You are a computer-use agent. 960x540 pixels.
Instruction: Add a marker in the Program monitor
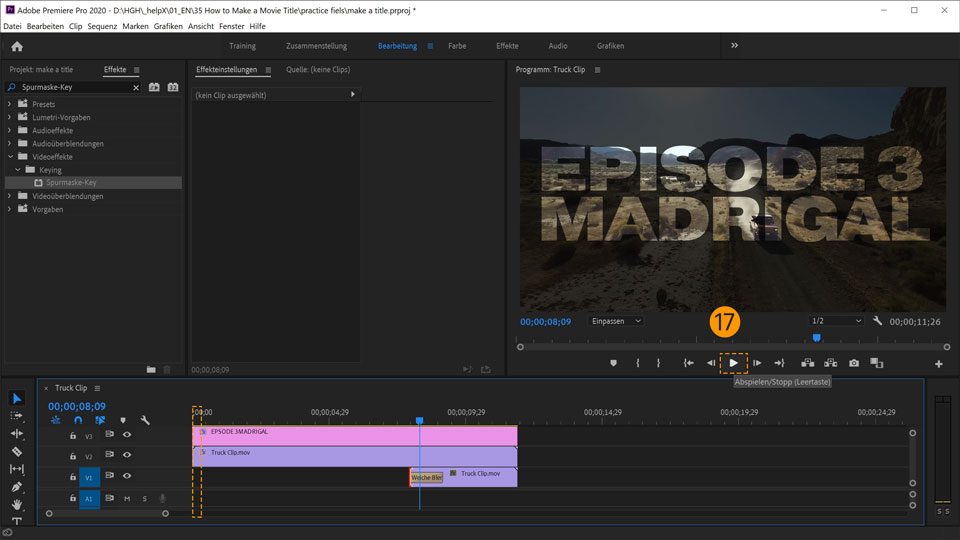[613, 363]
